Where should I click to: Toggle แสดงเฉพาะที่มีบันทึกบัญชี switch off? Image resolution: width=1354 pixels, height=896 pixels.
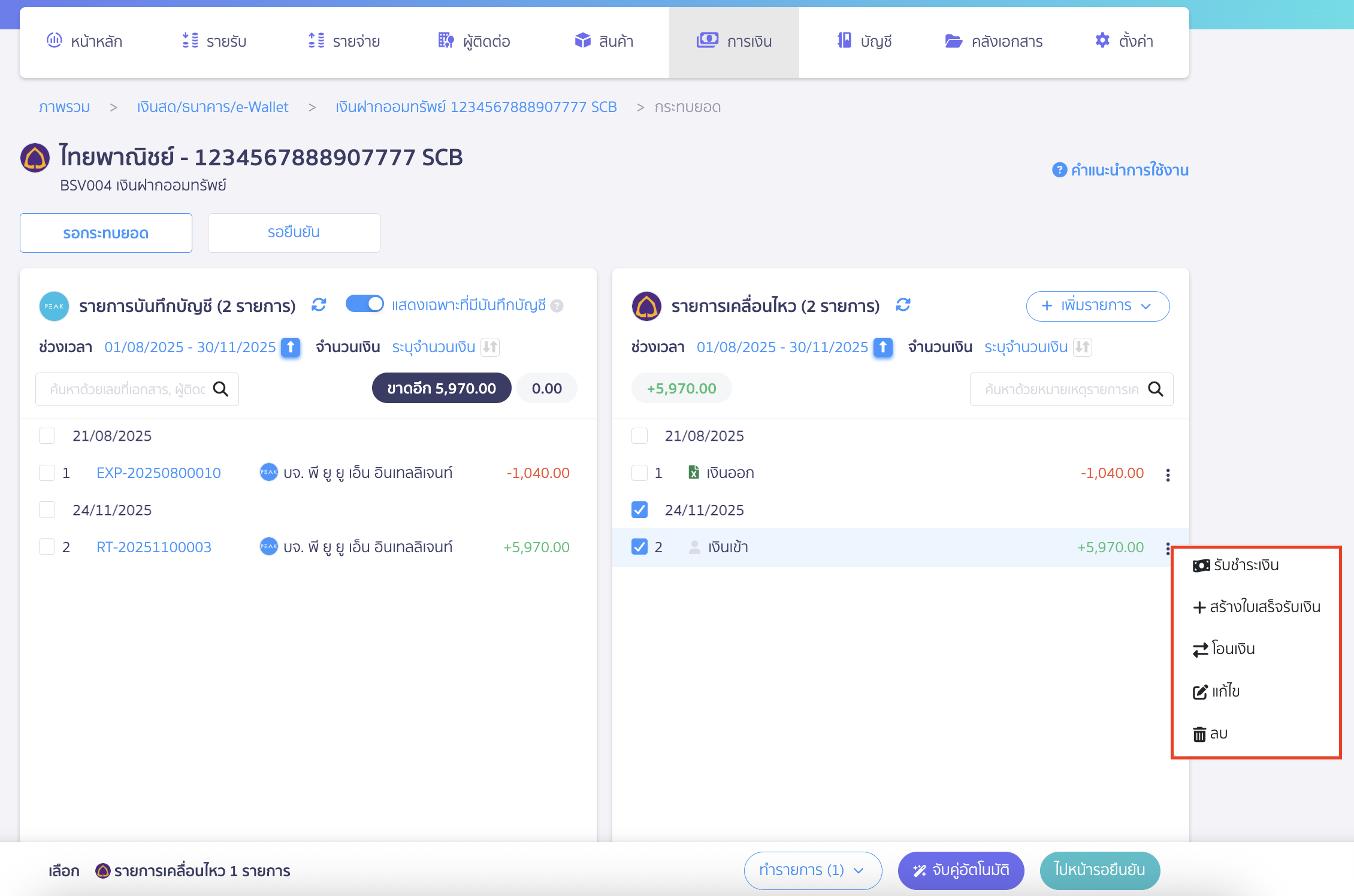coord(365,304)
